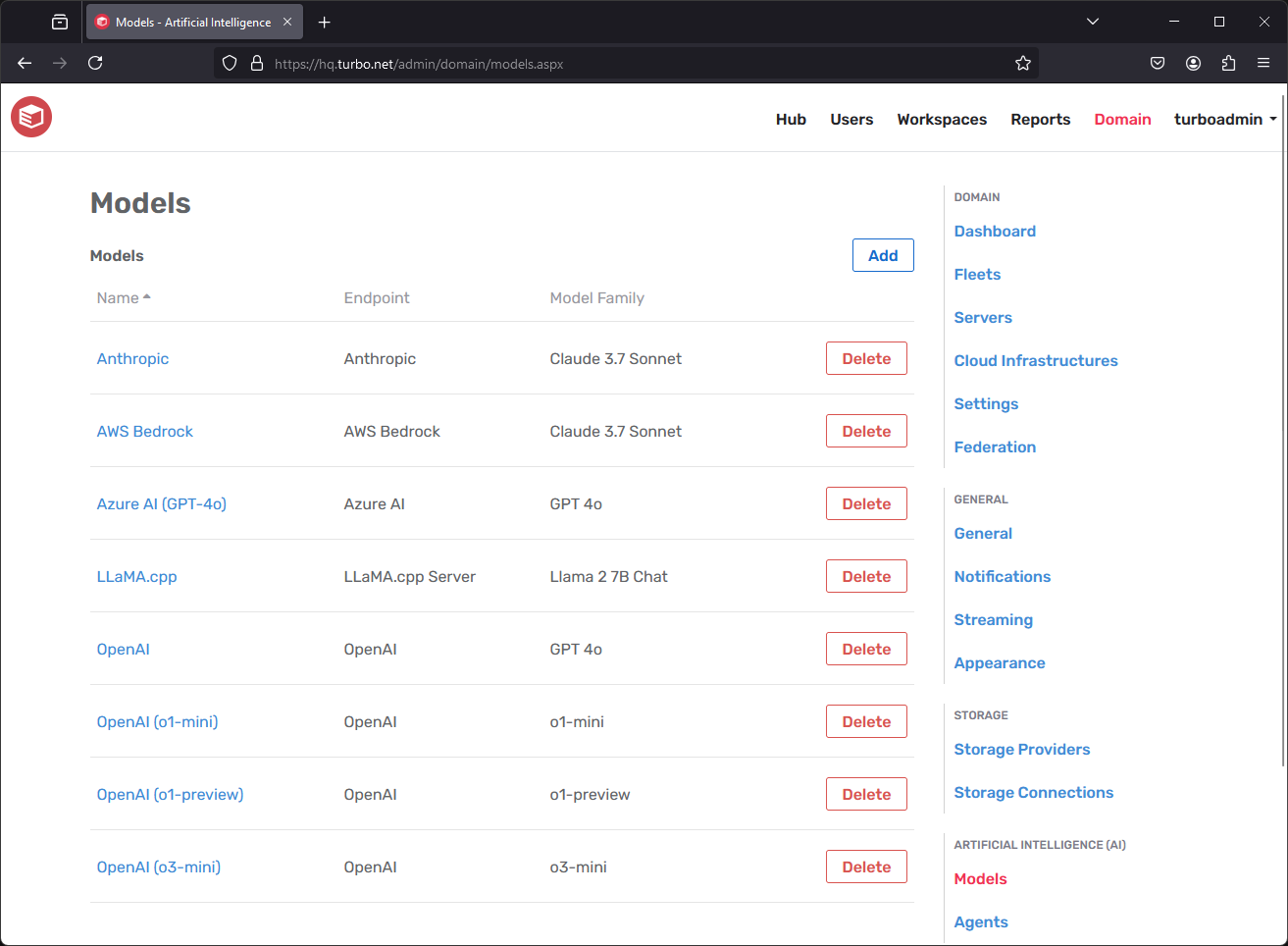Open the Workspaces navigation item
The image size is (1288, 946).
pyautogui.click(x=942, y=120)
